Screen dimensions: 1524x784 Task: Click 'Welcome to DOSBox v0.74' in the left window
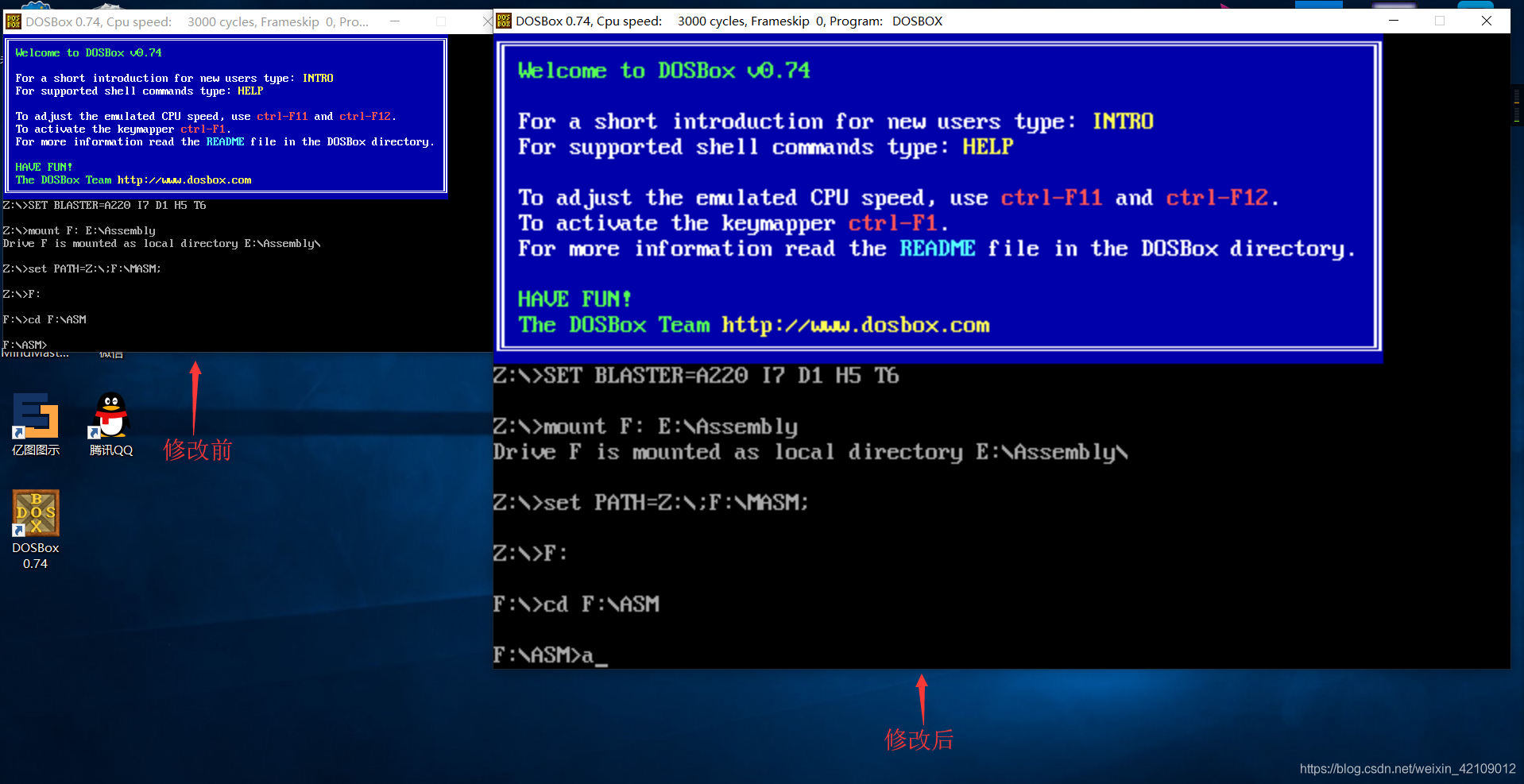pos(88,53)
